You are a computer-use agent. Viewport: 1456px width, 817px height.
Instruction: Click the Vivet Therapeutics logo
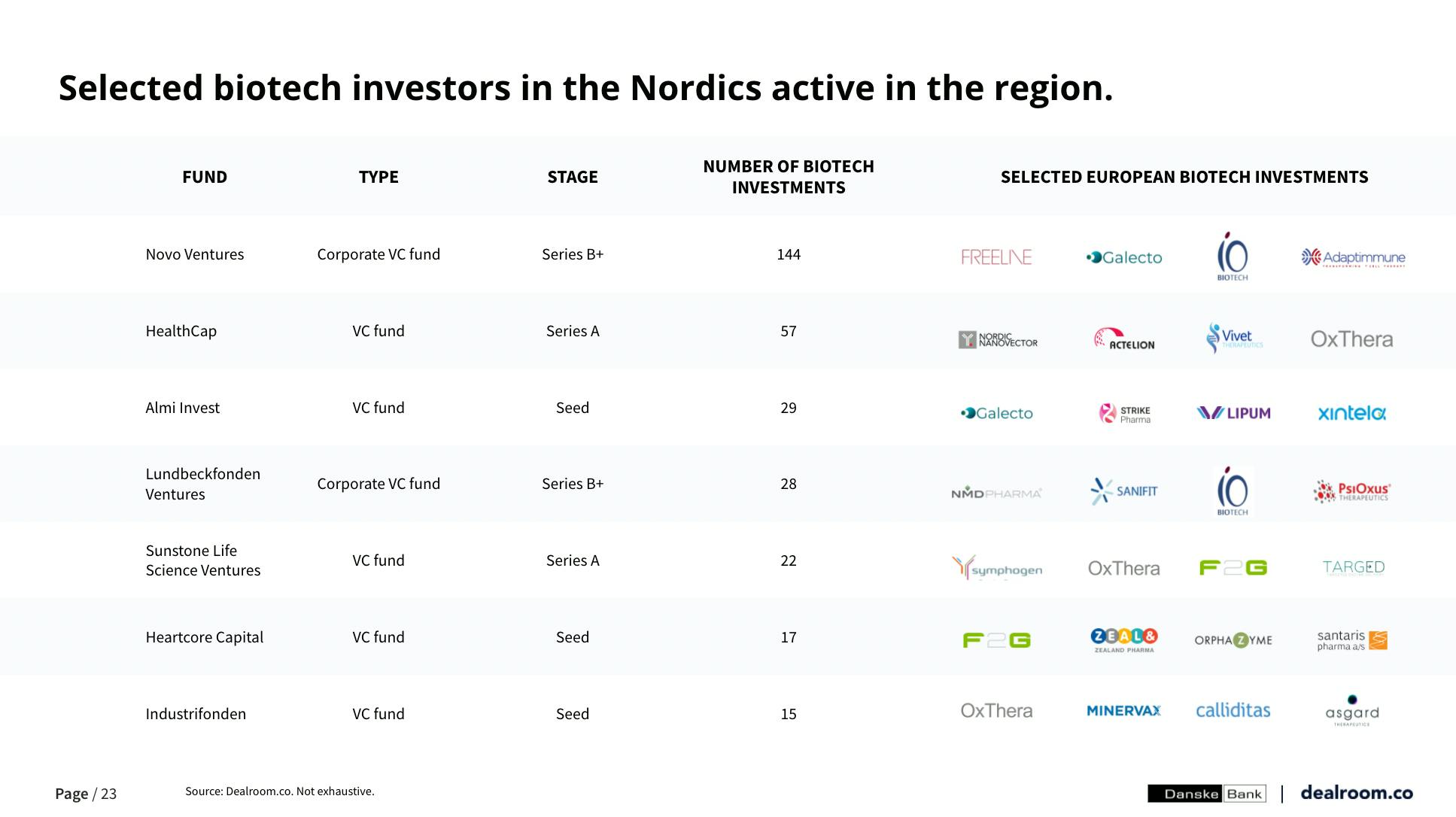point(1234,338)
